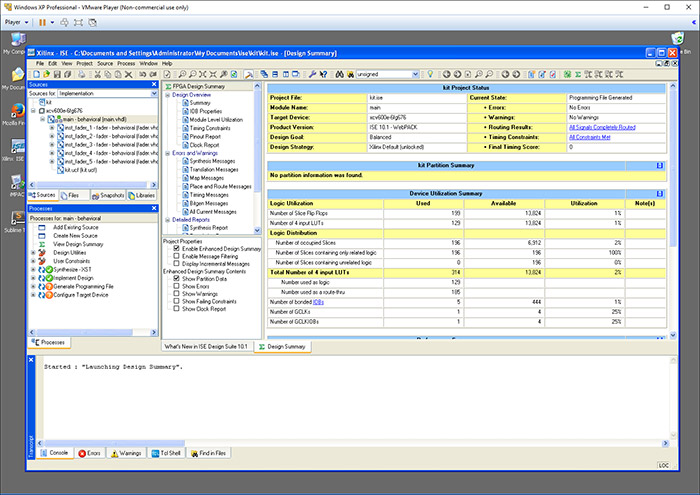This screenshot has height=495, width=700.
Task: Click the Save All toolbar icon
Action: point(67,75)
